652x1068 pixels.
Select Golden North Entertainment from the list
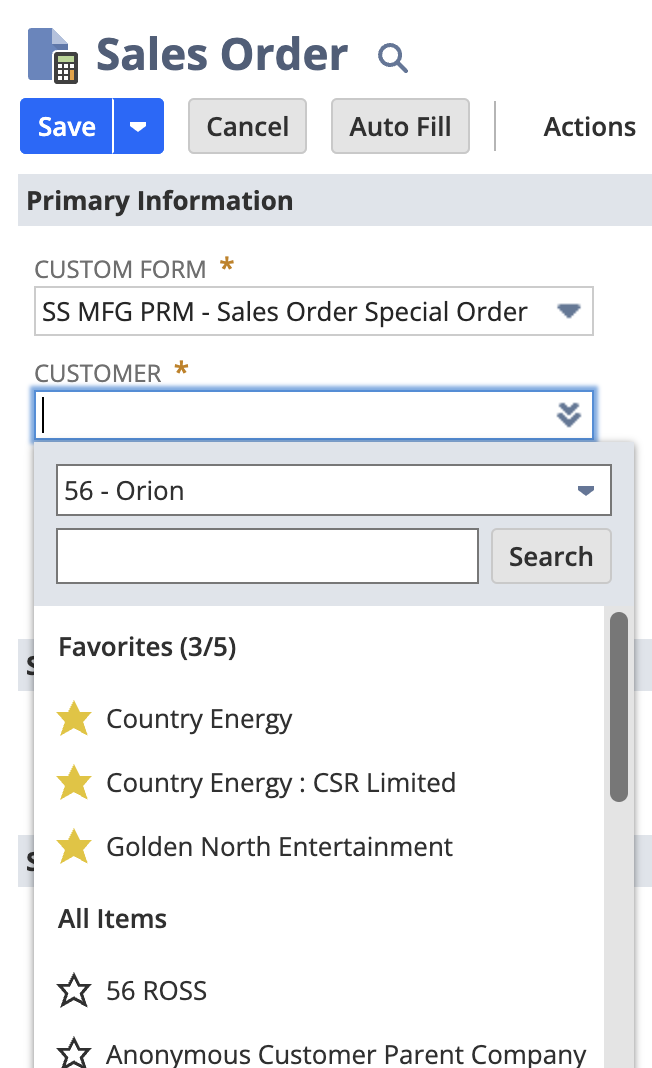(x=279, y=847)
